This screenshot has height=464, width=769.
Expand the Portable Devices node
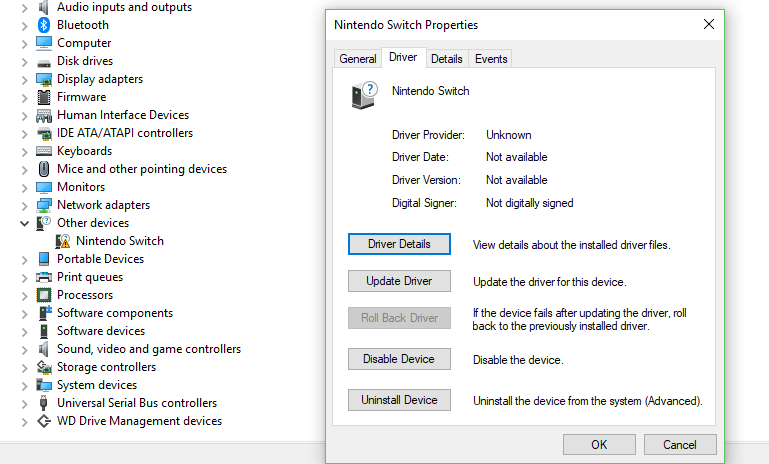25,260
